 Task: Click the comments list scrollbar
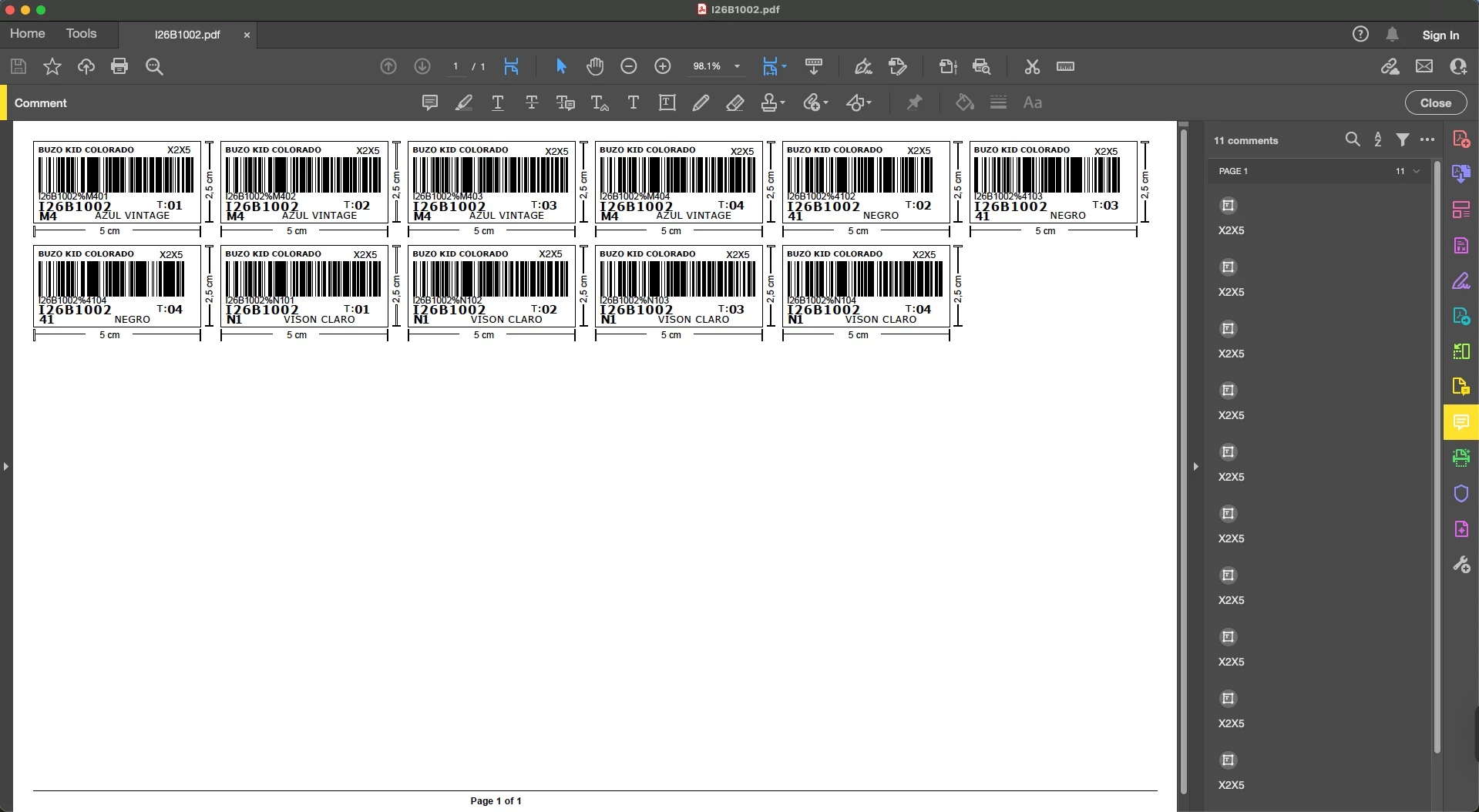coord(1437,458)
